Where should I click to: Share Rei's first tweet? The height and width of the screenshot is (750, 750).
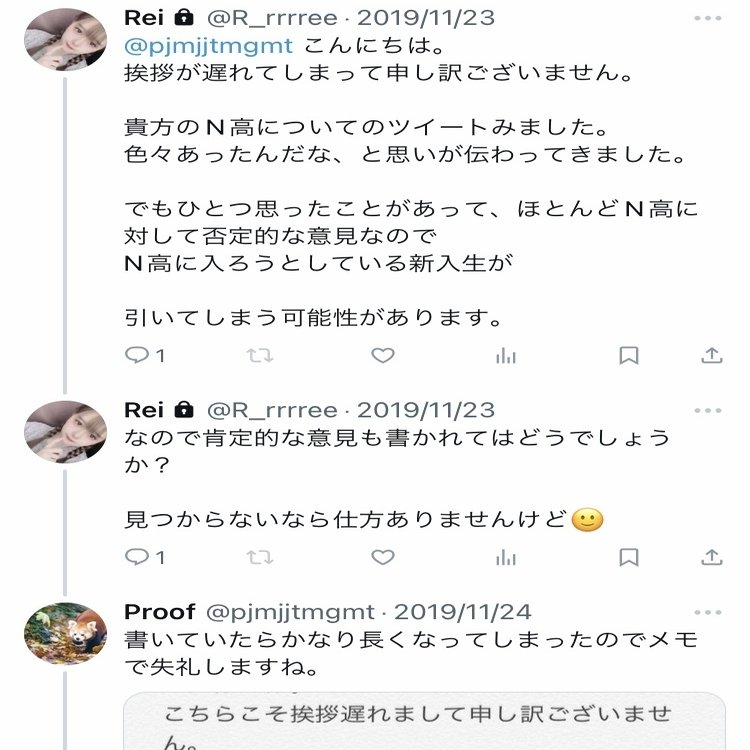coord(711,355)
